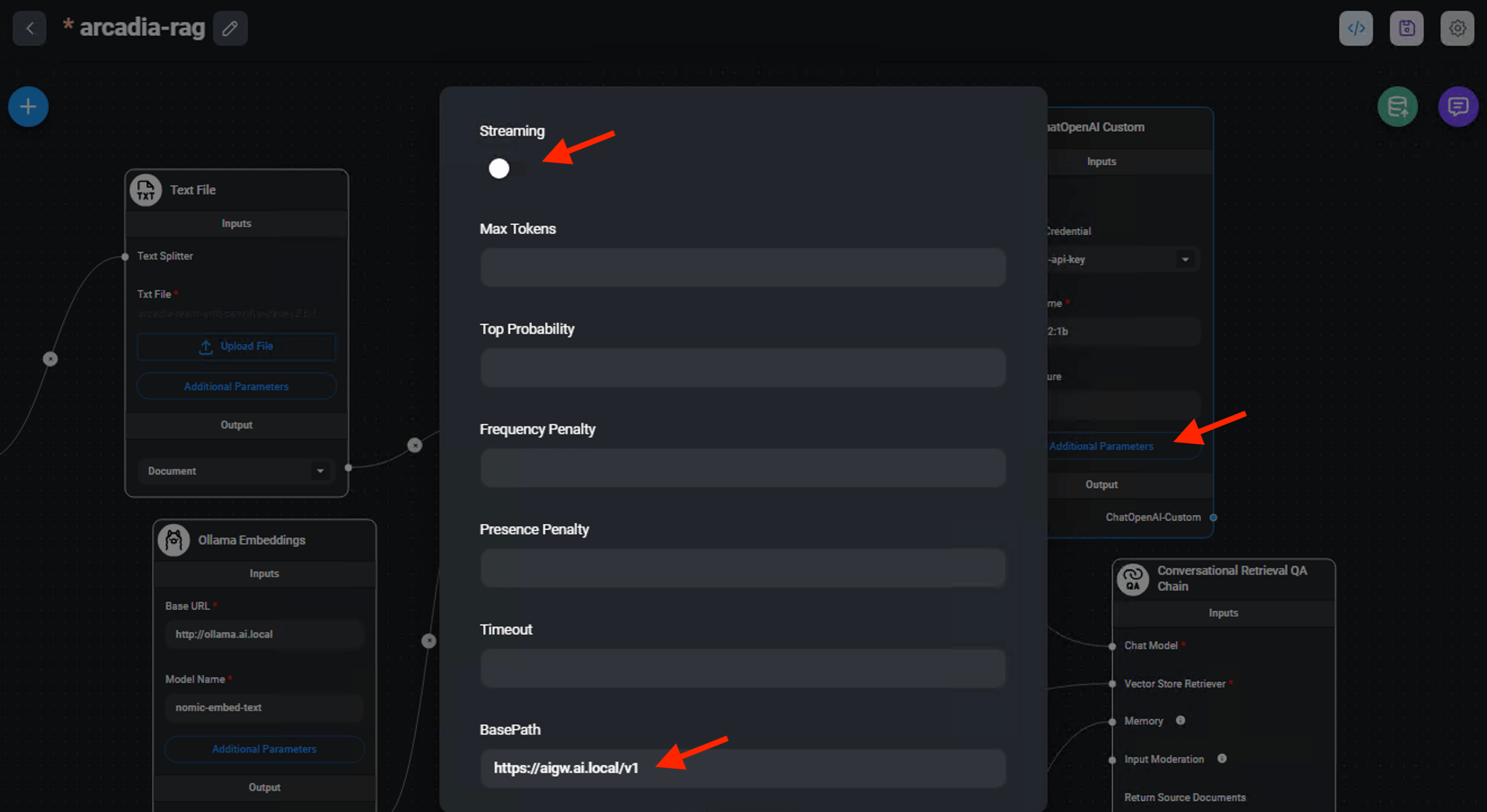Open the Credential dropdown arrow
Image resolution: width=1487 pixels, height=812 pixels.
[x=1185, y=260]
